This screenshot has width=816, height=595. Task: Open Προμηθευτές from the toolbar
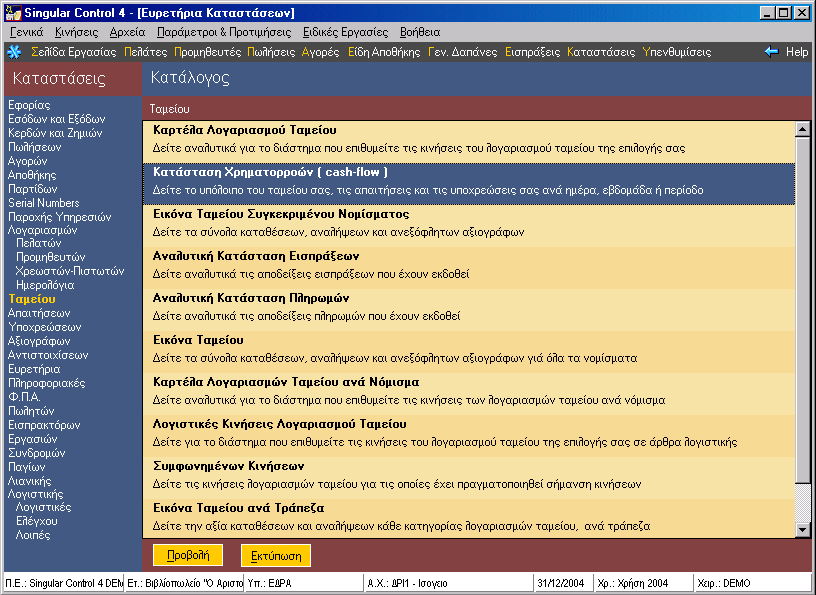click(208, 52)
